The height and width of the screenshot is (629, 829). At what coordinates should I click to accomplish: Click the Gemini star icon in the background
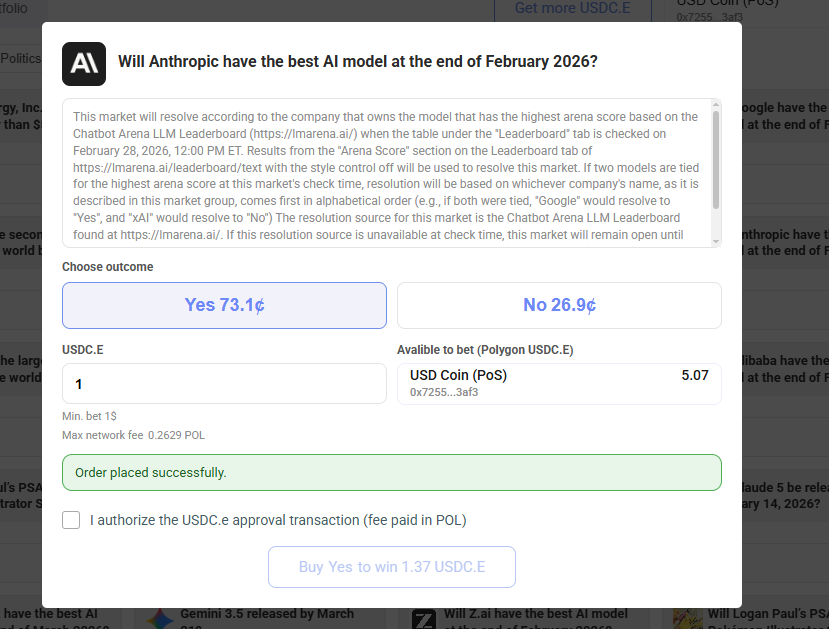(155, 620)
